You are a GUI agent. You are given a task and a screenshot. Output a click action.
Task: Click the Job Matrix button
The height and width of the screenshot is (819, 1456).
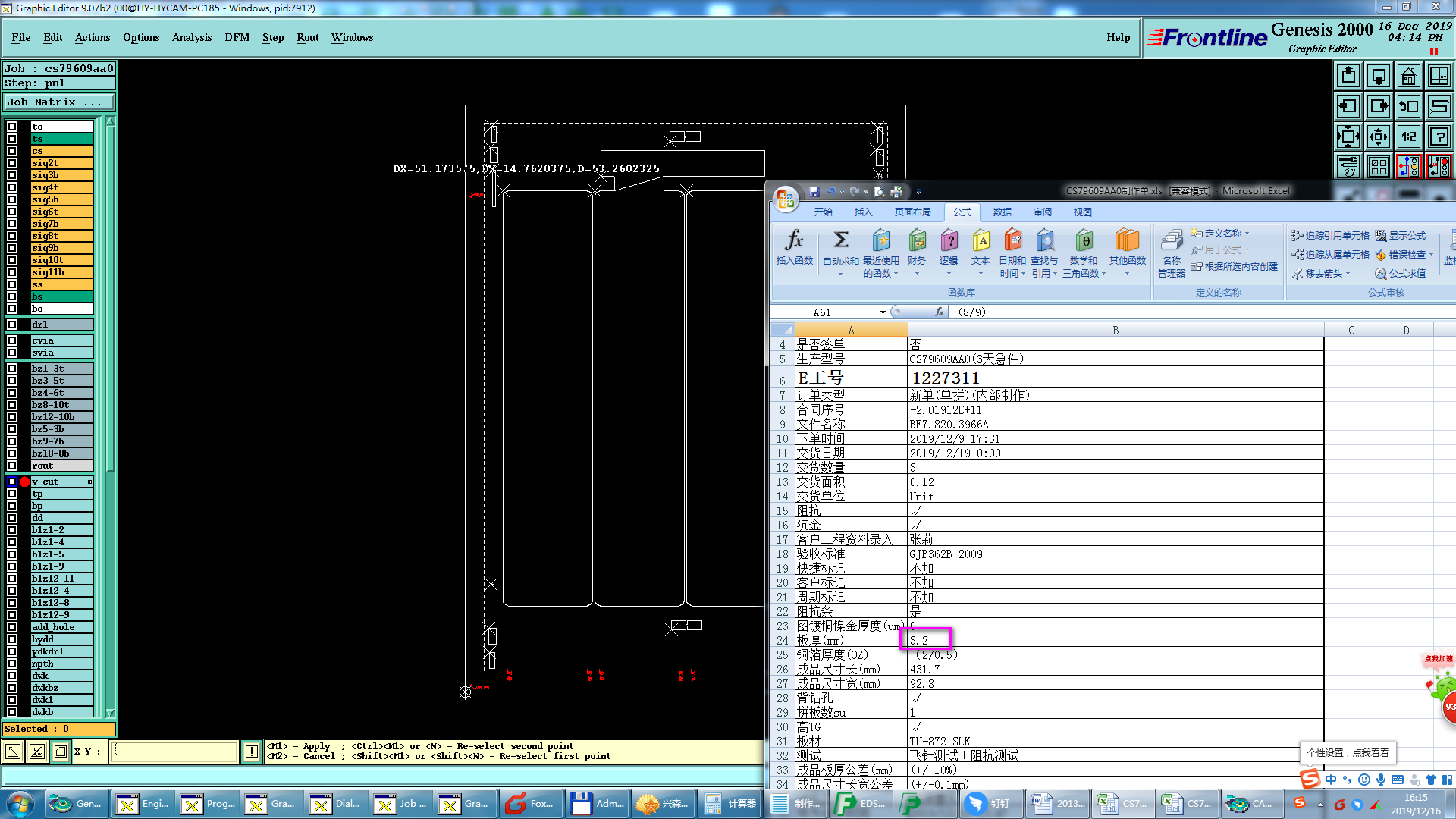pos(59,102)
